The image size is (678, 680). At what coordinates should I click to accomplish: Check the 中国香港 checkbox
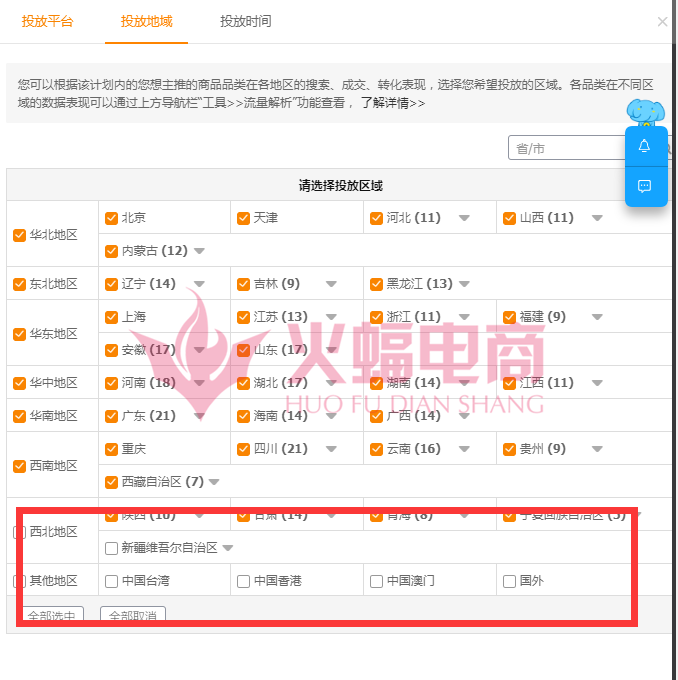243,581
